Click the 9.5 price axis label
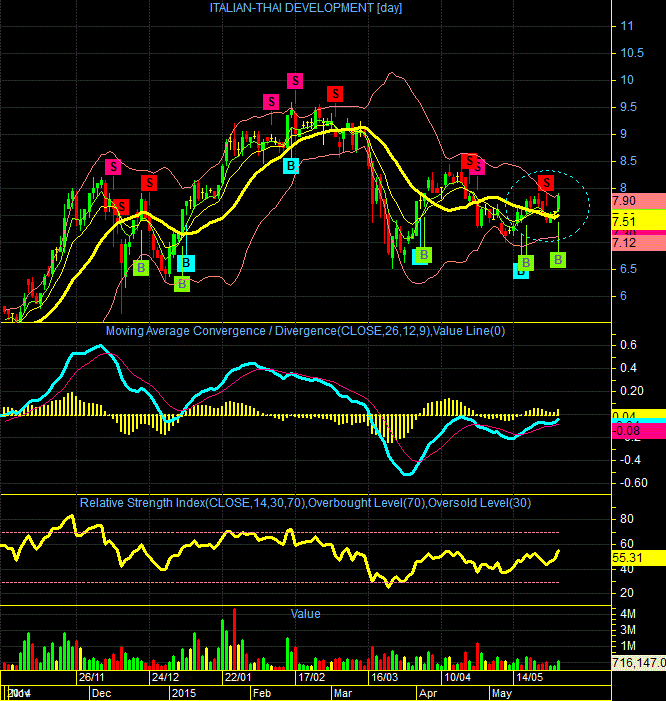Viewport: 666px width, 701px height. pyautogui.click(x=628, y=107)
